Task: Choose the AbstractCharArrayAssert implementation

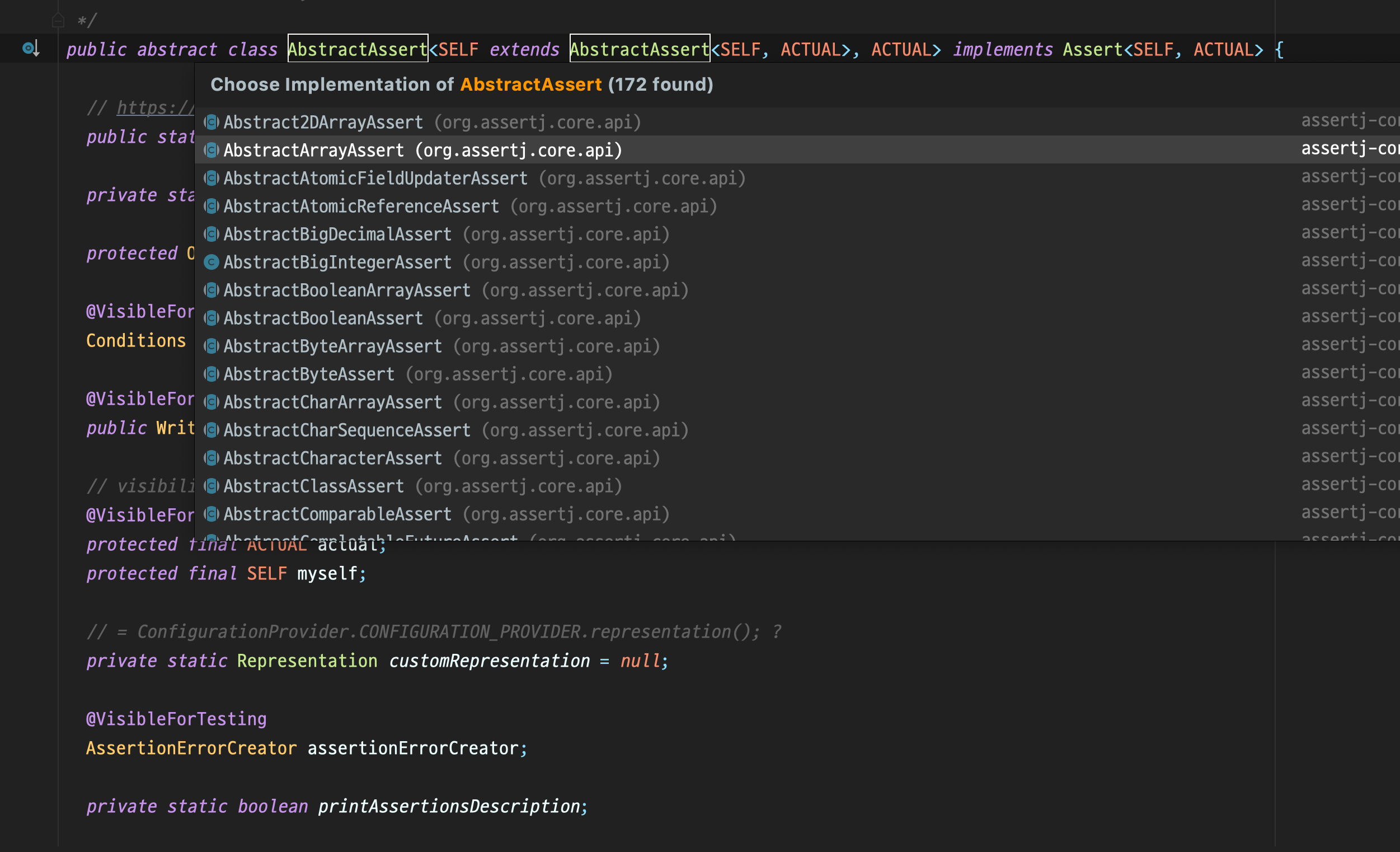Action: tap(332, 402)
